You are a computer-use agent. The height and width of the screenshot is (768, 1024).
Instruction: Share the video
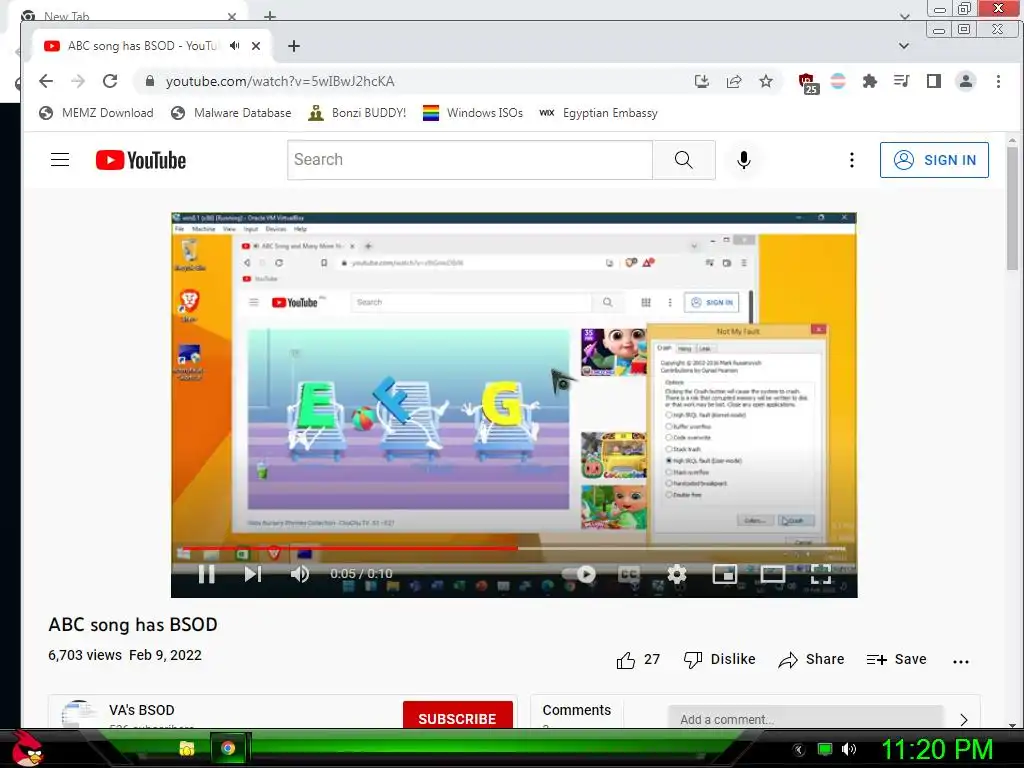click(x=811, y=660)
